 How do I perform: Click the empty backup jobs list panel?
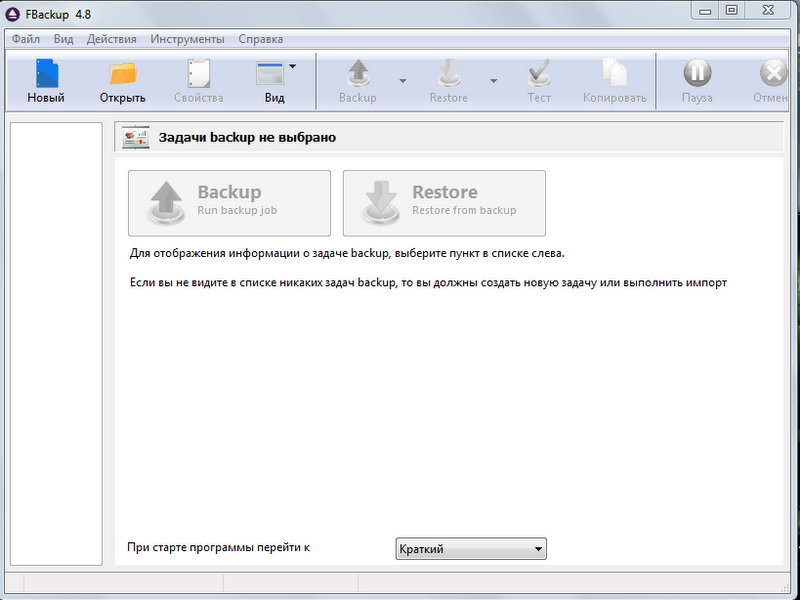click(56, 343)
